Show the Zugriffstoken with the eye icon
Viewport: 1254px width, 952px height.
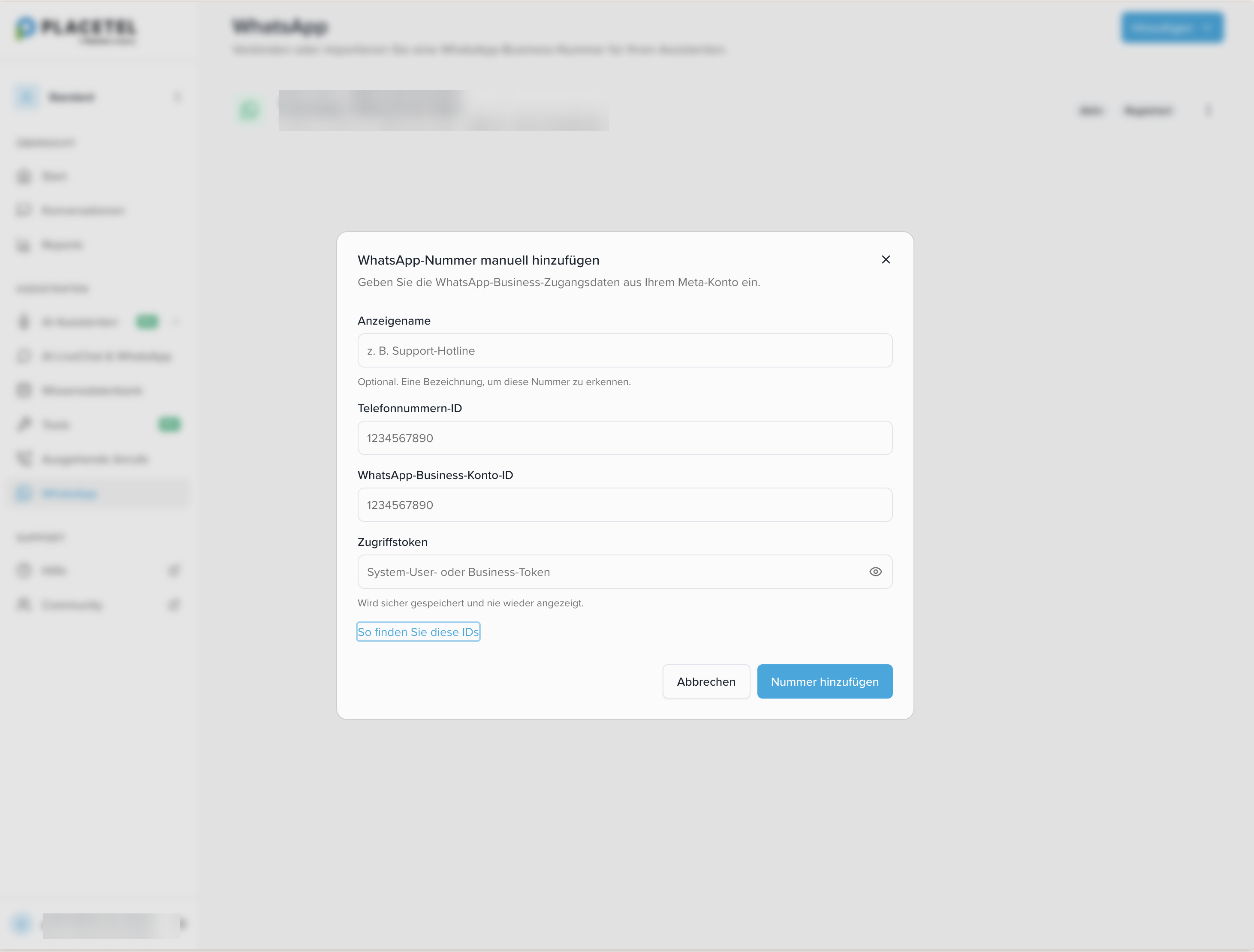pyautogui.click(x=875, y=572)
